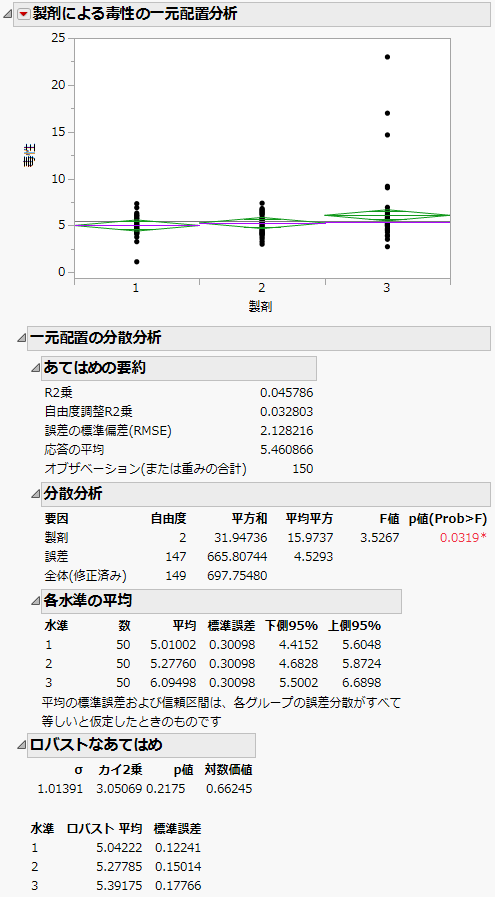Click the R2乗 value 0.045786
Viewport: 495px width, 897px height.
(x=287, y=393)
